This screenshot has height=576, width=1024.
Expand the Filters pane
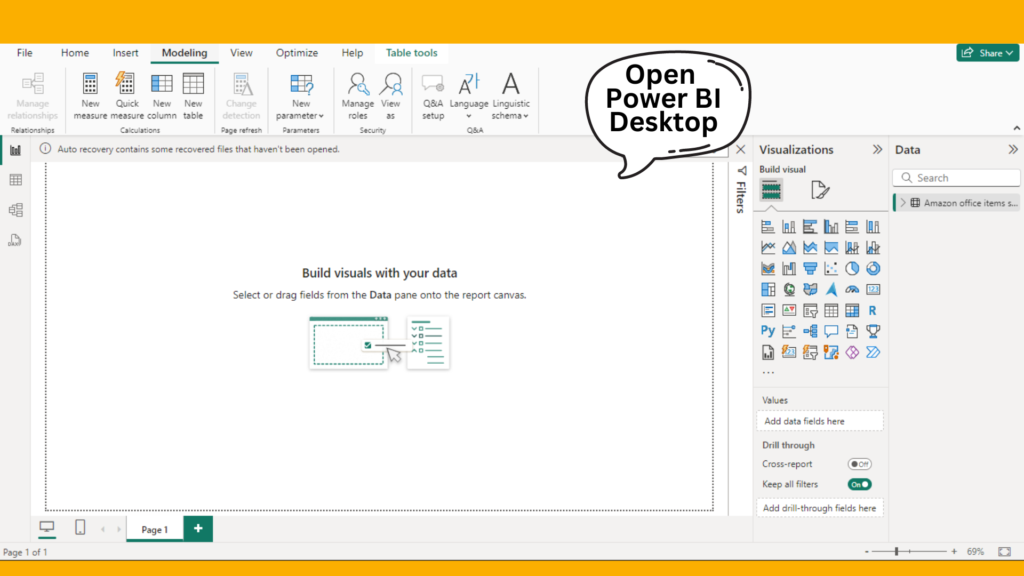coord(741,171)
